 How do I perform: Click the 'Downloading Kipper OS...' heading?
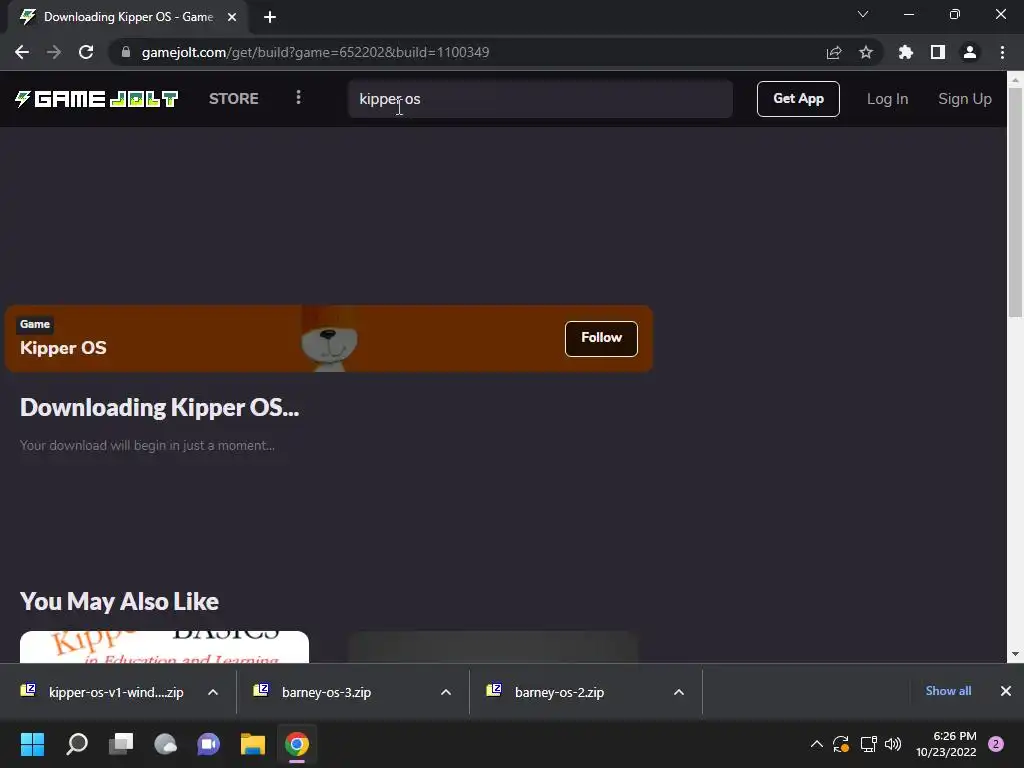pos(159,408)
